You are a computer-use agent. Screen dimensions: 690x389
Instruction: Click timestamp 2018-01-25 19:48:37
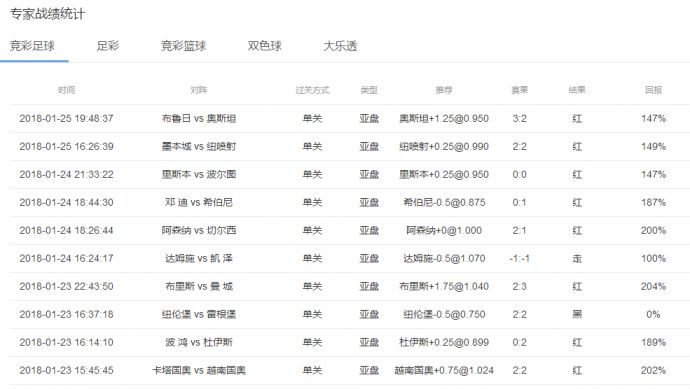[66, 118]
